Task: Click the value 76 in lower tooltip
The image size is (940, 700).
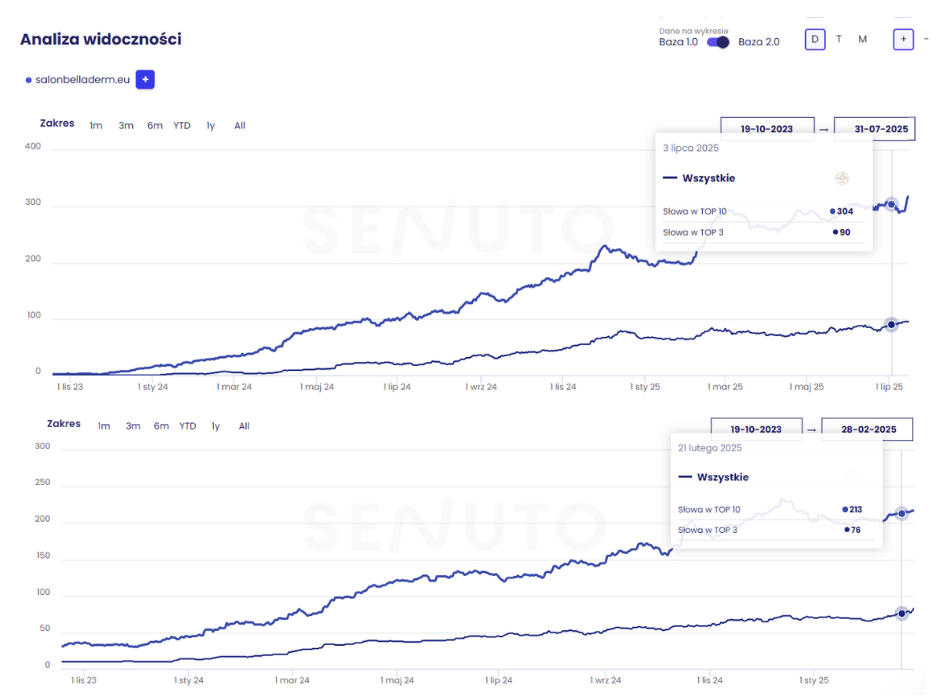Action: 855,530
